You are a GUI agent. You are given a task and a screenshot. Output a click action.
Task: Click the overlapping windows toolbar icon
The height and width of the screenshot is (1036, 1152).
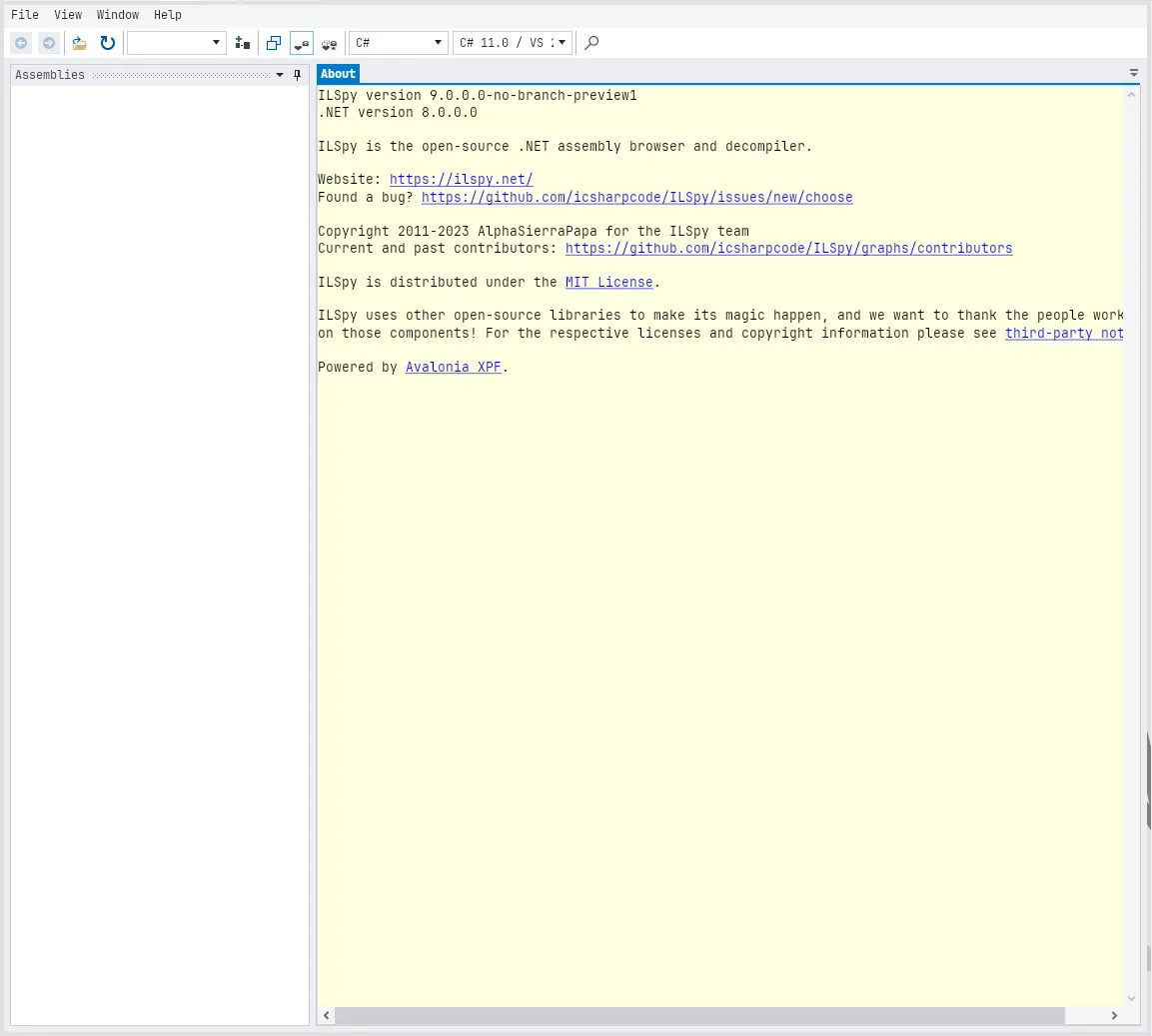coord(274,43)
